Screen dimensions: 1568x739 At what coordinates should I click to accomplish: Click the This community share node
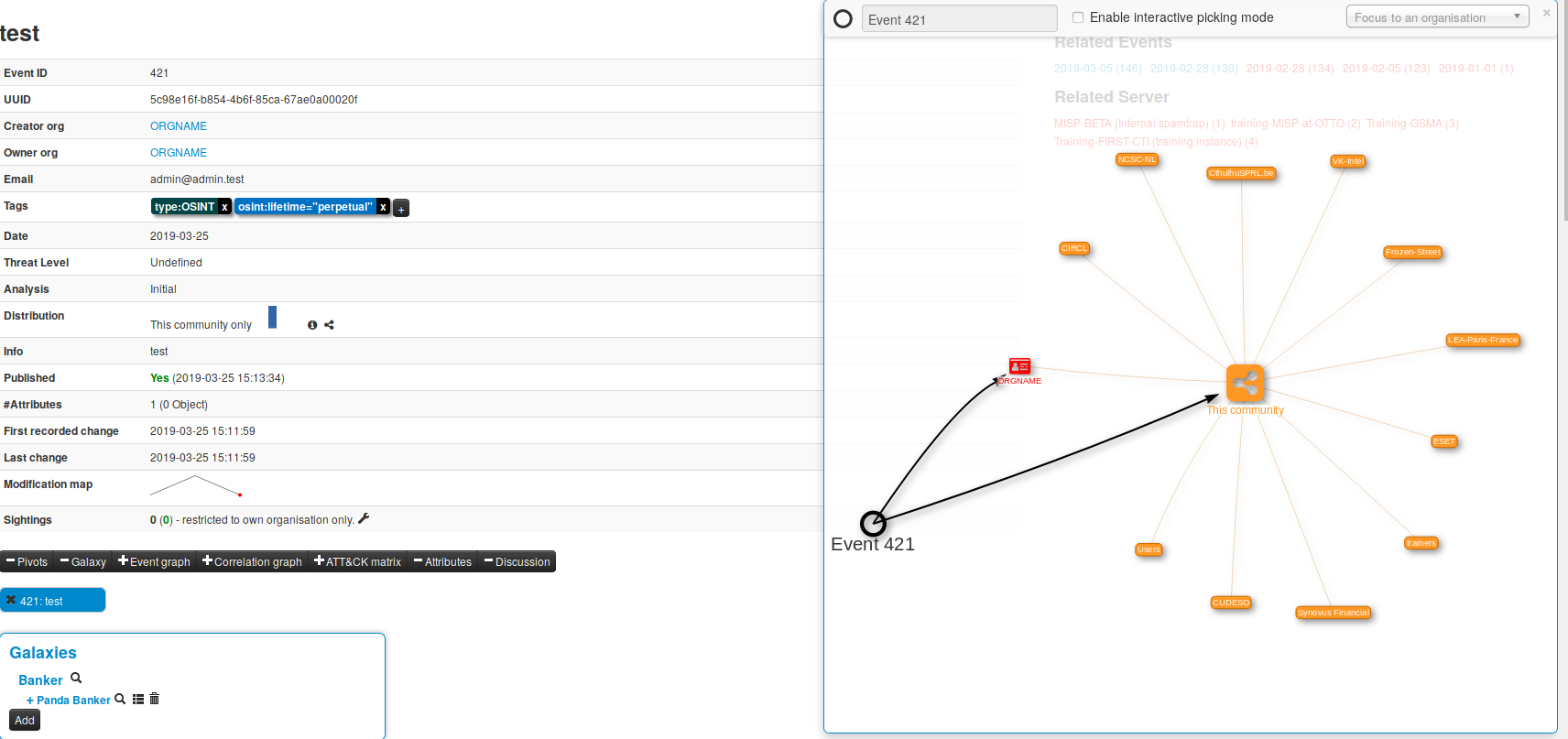[x=1245, y=383]
